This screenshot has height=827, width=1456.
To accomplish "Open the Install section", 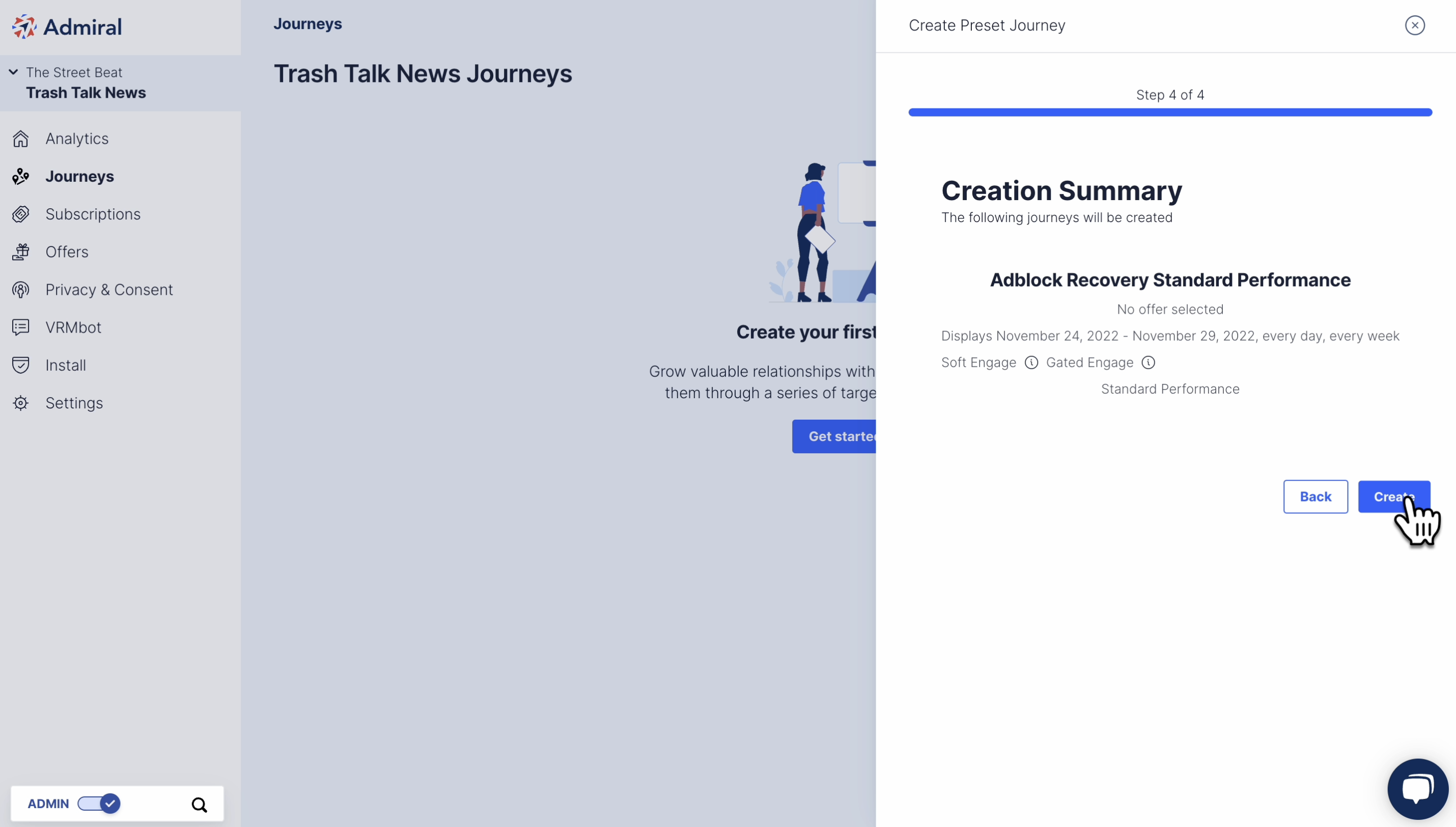I will tap(66, 365).
